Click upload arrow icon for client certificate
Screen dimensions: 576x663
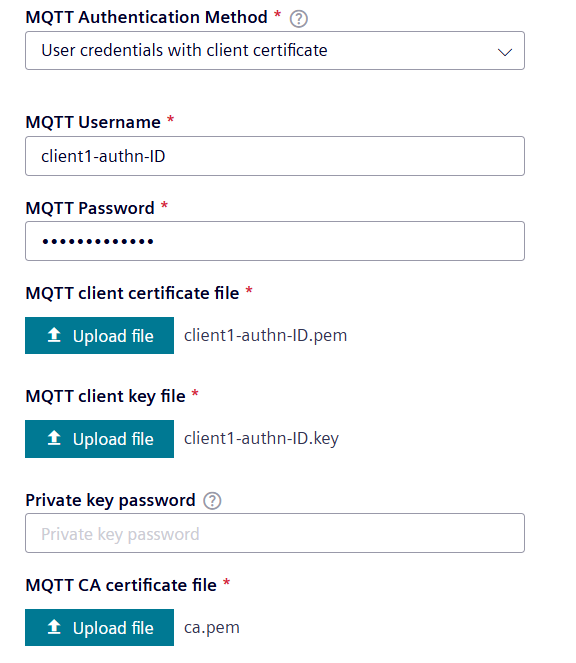click(x=54, y=335)
